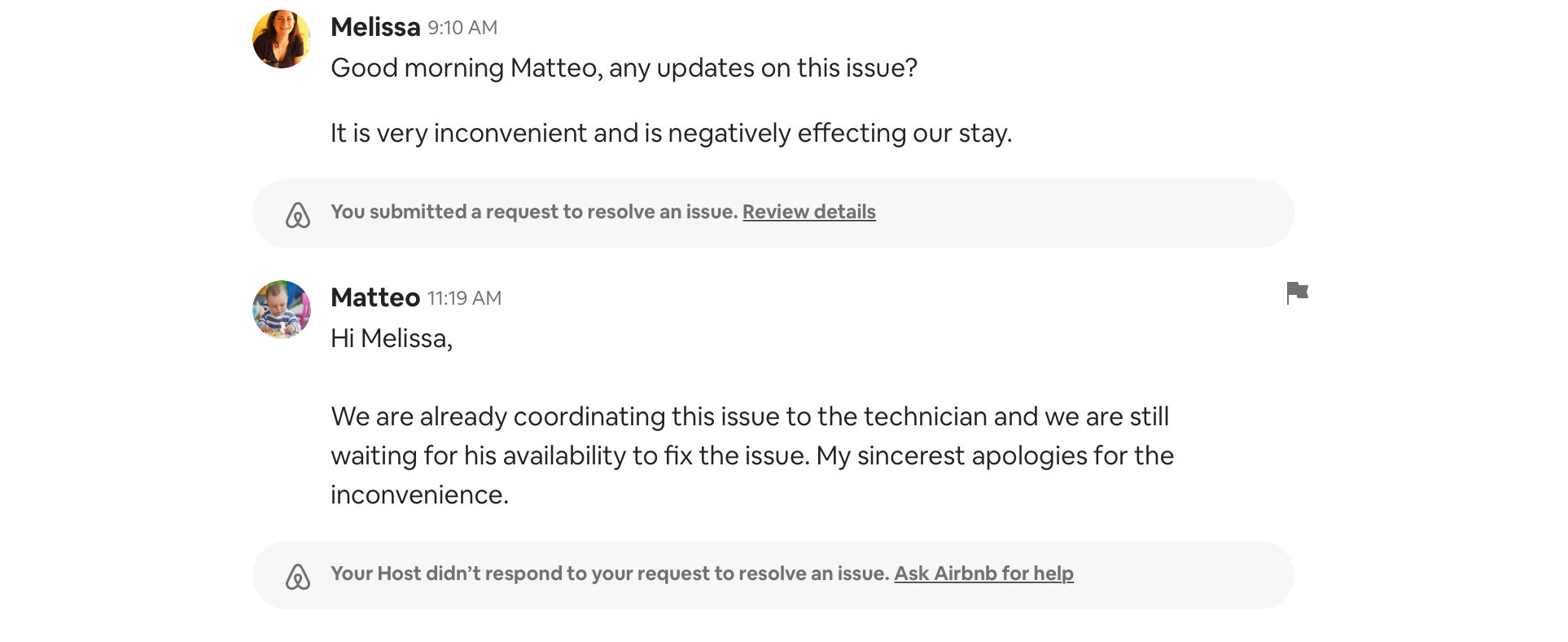The image size is (1568, 642).
Task: Click the "Your Host didn't respond" notice text
Action: [x=609, y=574]
